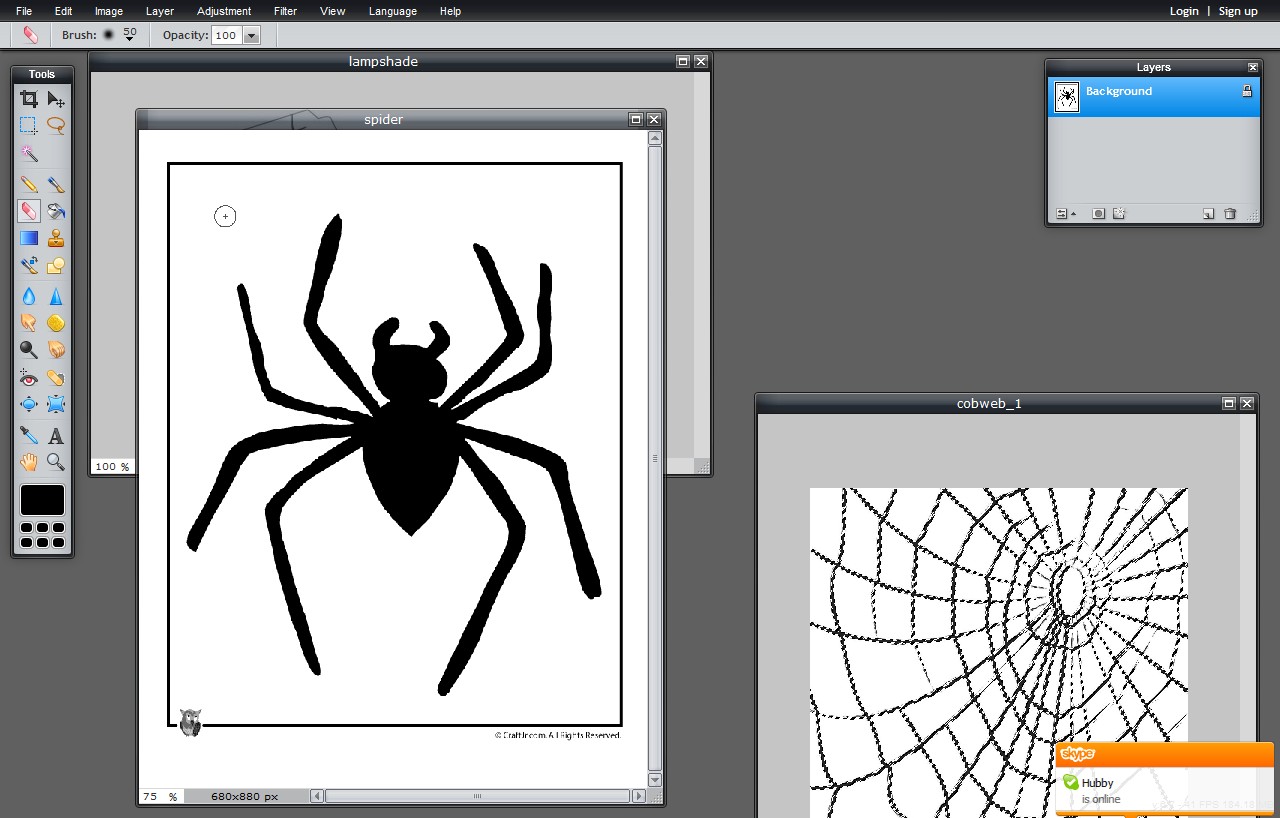Open the Filter menu
Image resolution: width=1280 pixels, height=818 pixels.
[x=285, y=11]
